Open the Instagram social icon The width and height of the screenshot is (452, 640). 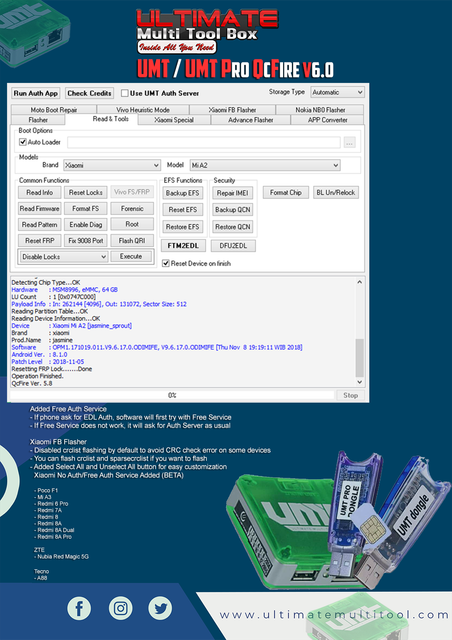tap(120, 609)
